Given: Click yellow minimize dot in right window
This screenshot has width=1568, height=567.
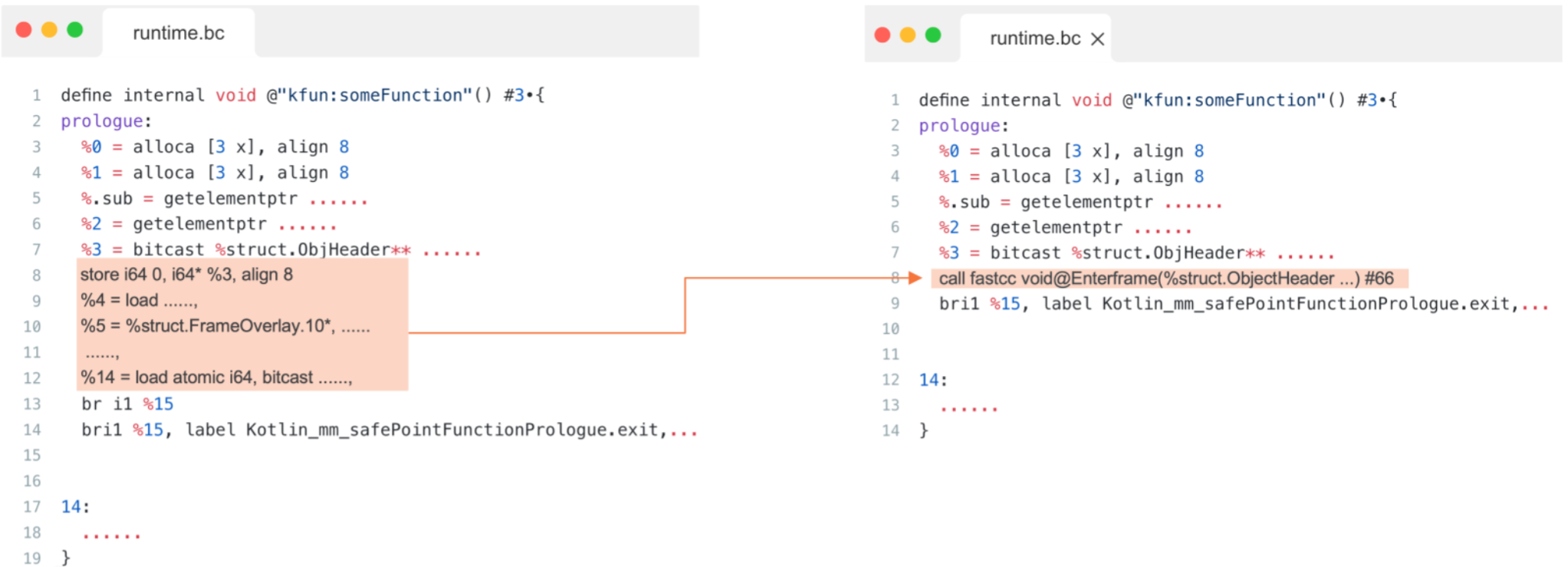Looking at the screenshot, I should click(907, 35).
